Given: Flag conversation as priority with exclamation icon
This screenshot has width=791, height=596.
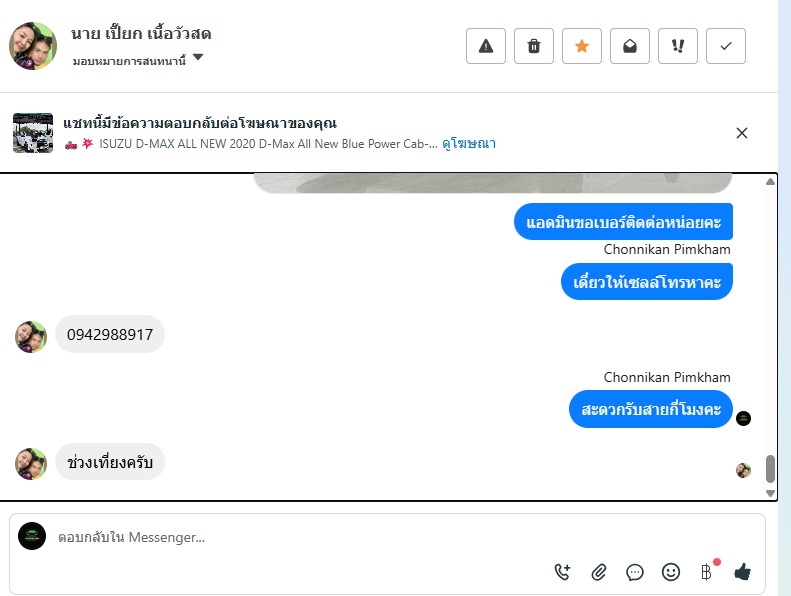Looking at the screenshot, I should 677,46.
